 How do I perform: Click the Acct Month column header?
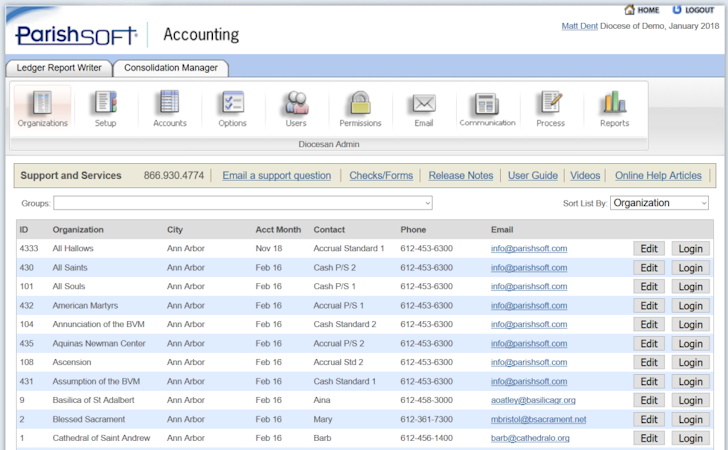click(x=278, y=229)
